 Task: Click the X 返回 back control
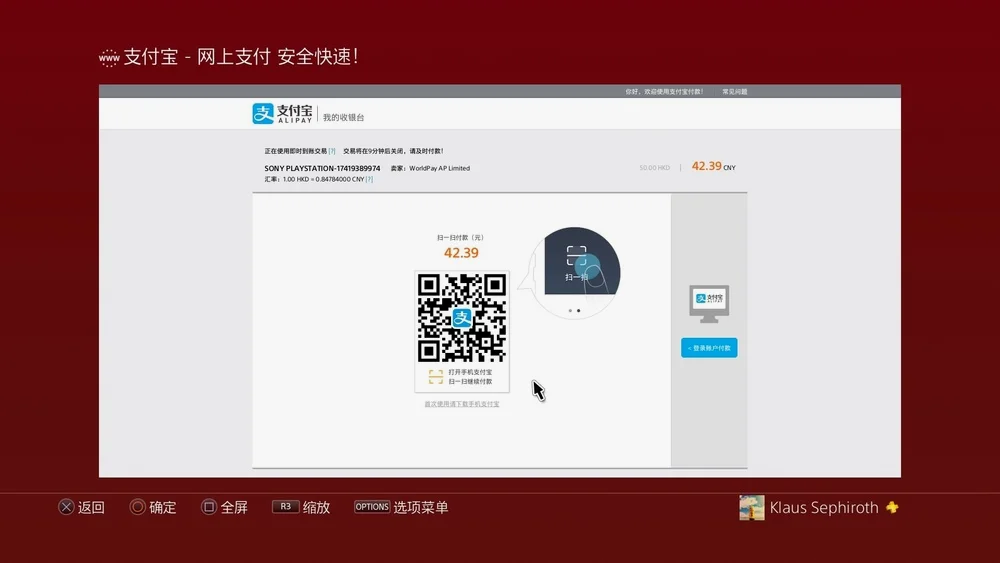tap(82, 507)
